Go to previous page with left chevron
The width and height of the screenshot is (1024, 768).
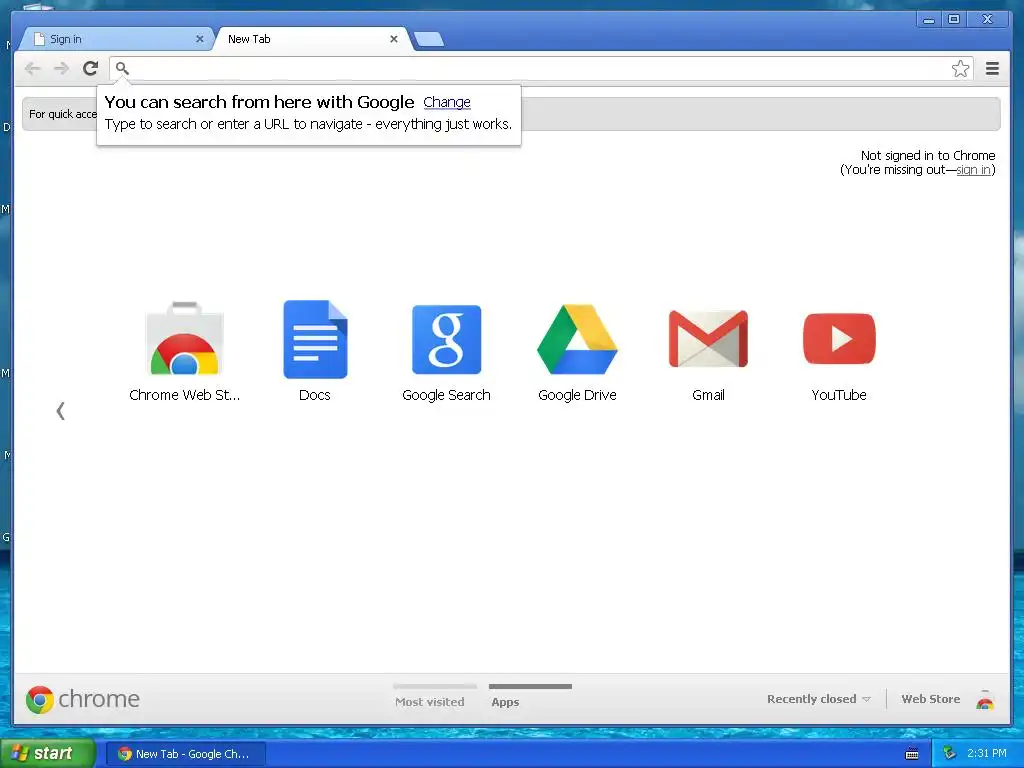[x=60, y=411]
